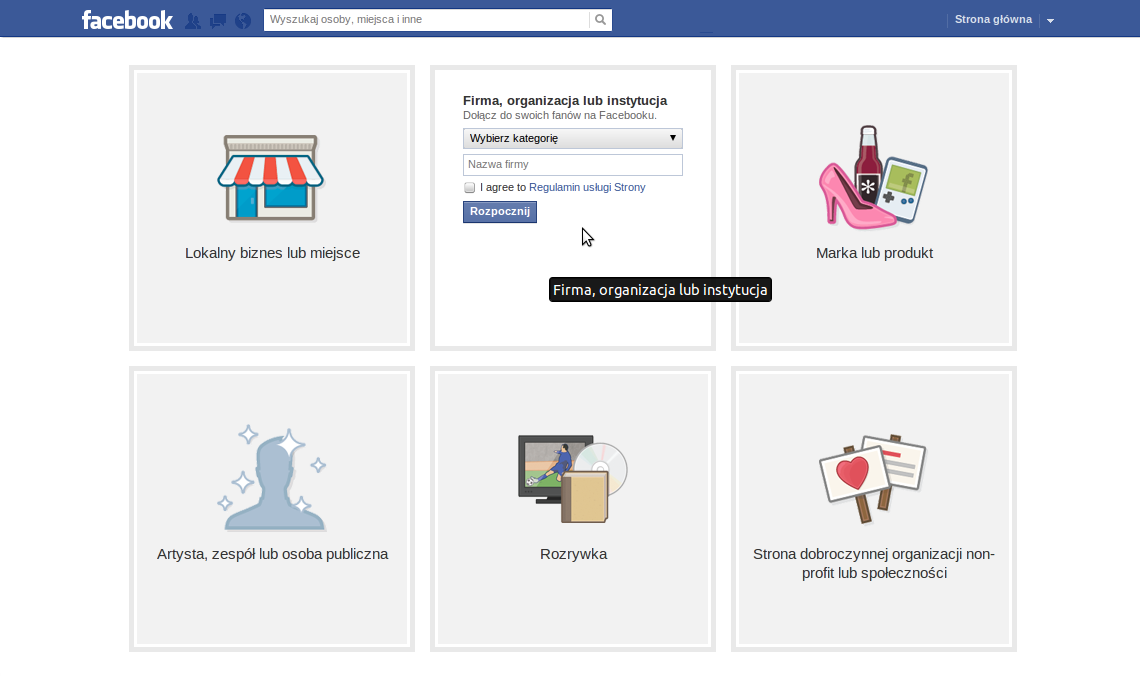Viewport: 1140px width, 681px height.
Task: Open the friend requests icon
Action: tap(193, 20)
